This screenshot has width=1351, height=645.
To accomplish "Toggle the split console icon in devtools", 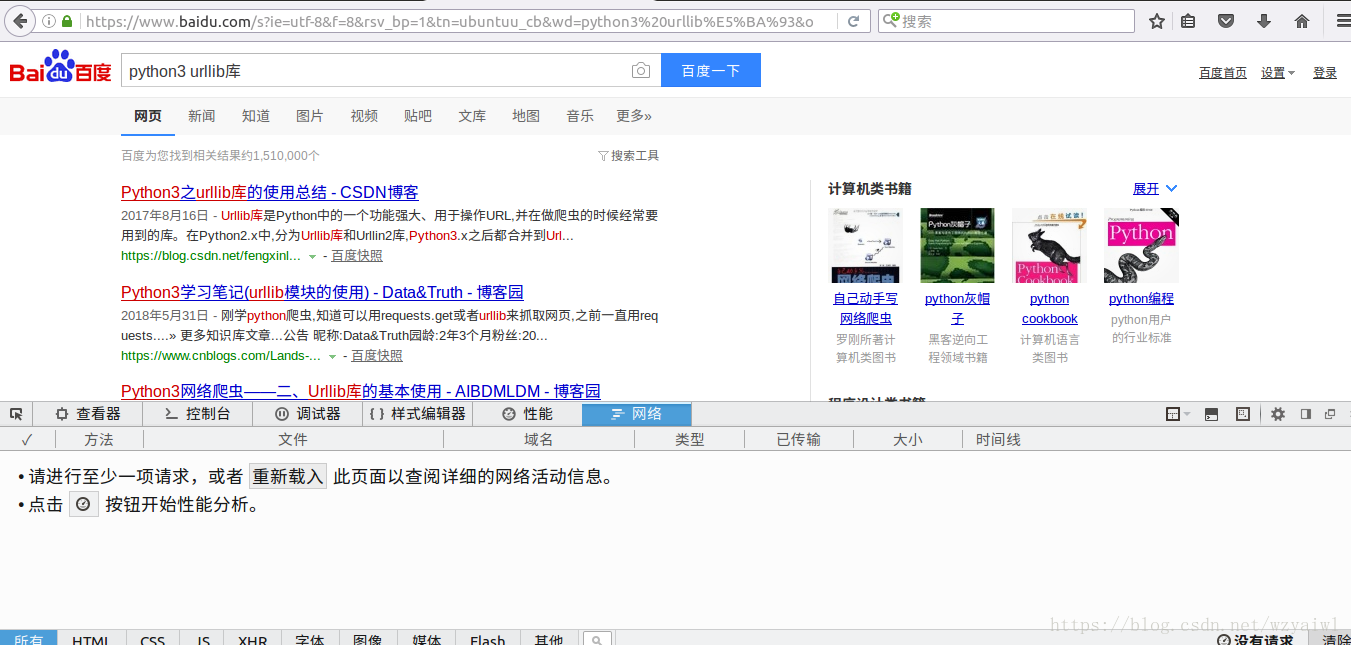I will tap(1211, 414).
